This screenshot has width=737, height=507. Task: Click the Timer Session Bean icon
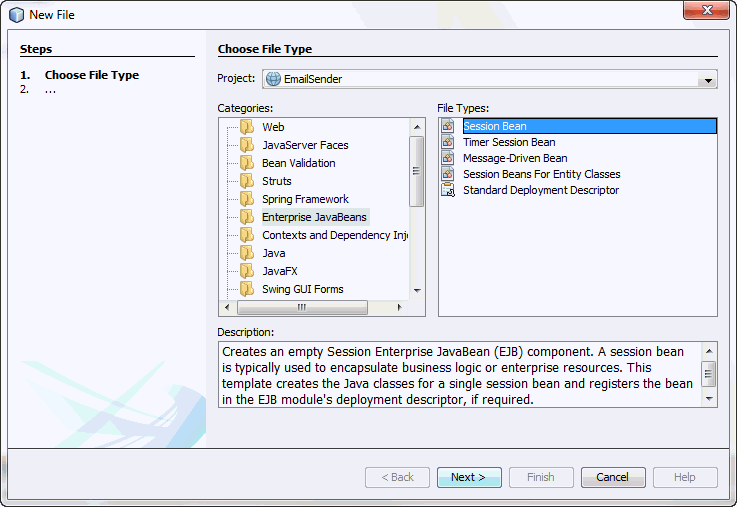click(x=448, y=142)
